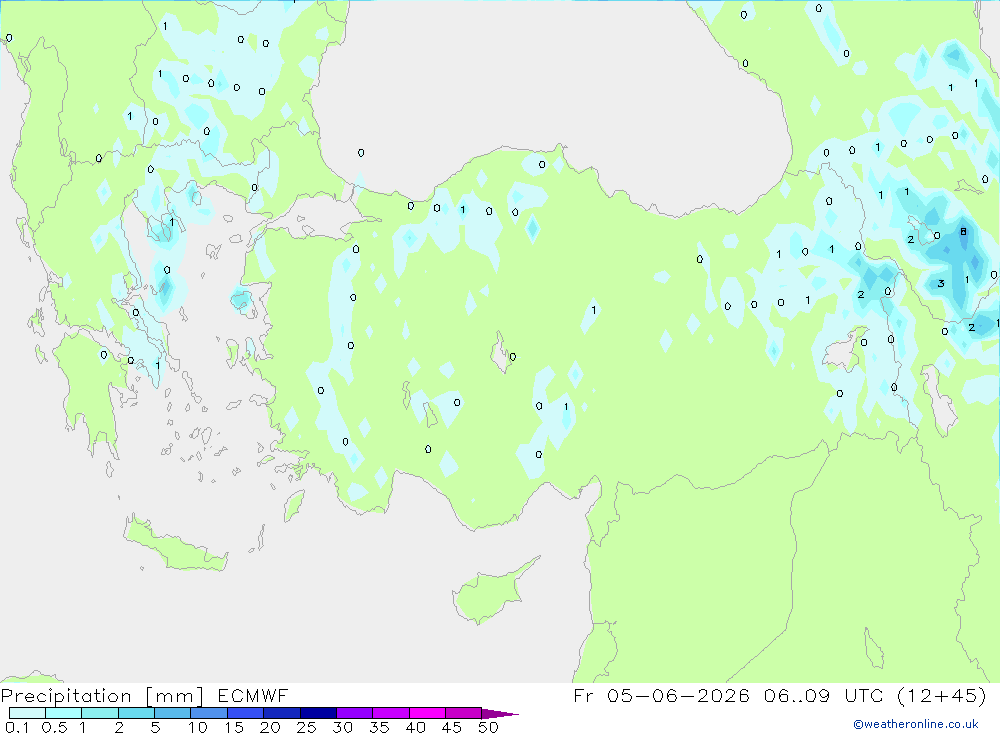The image size is (1000, 733).
Task: Click the above-50 arrow tip of the legend
Action: tap(500, 713)
